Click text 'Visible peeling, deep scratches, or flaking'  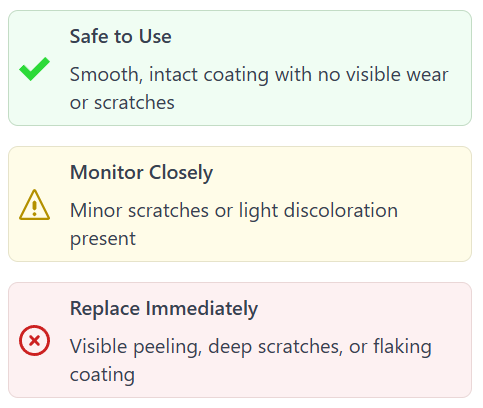[x=251, y=347]
